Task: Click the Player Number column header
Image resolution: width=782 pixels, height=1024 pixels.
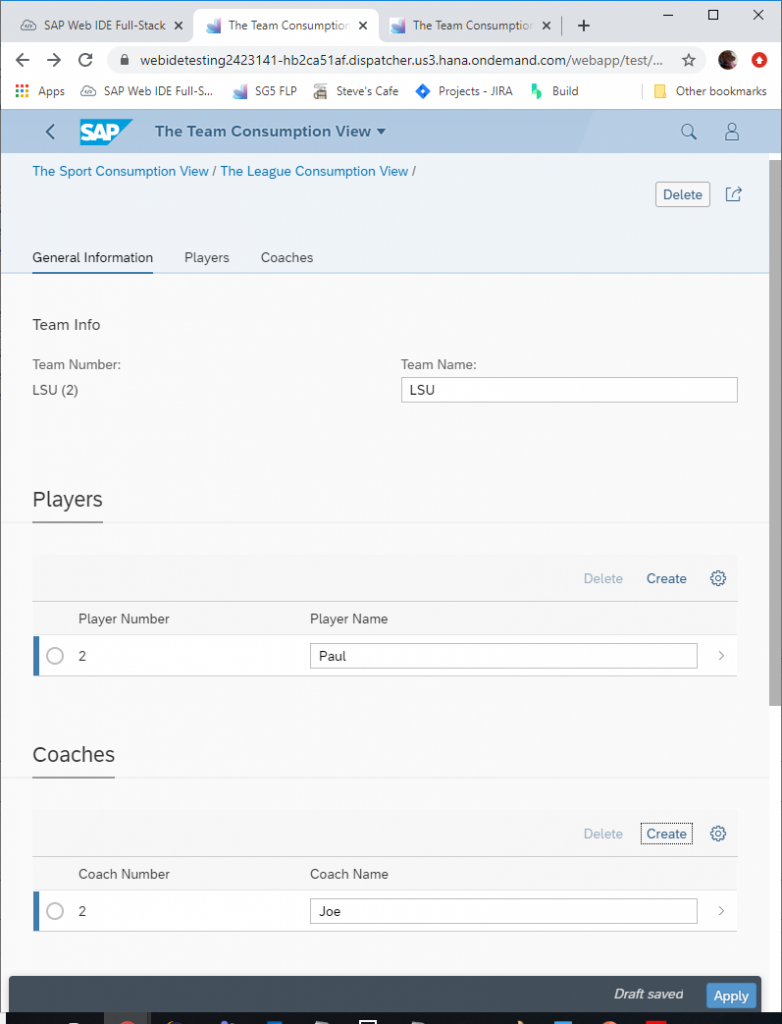Action: (x=123, y=618)
